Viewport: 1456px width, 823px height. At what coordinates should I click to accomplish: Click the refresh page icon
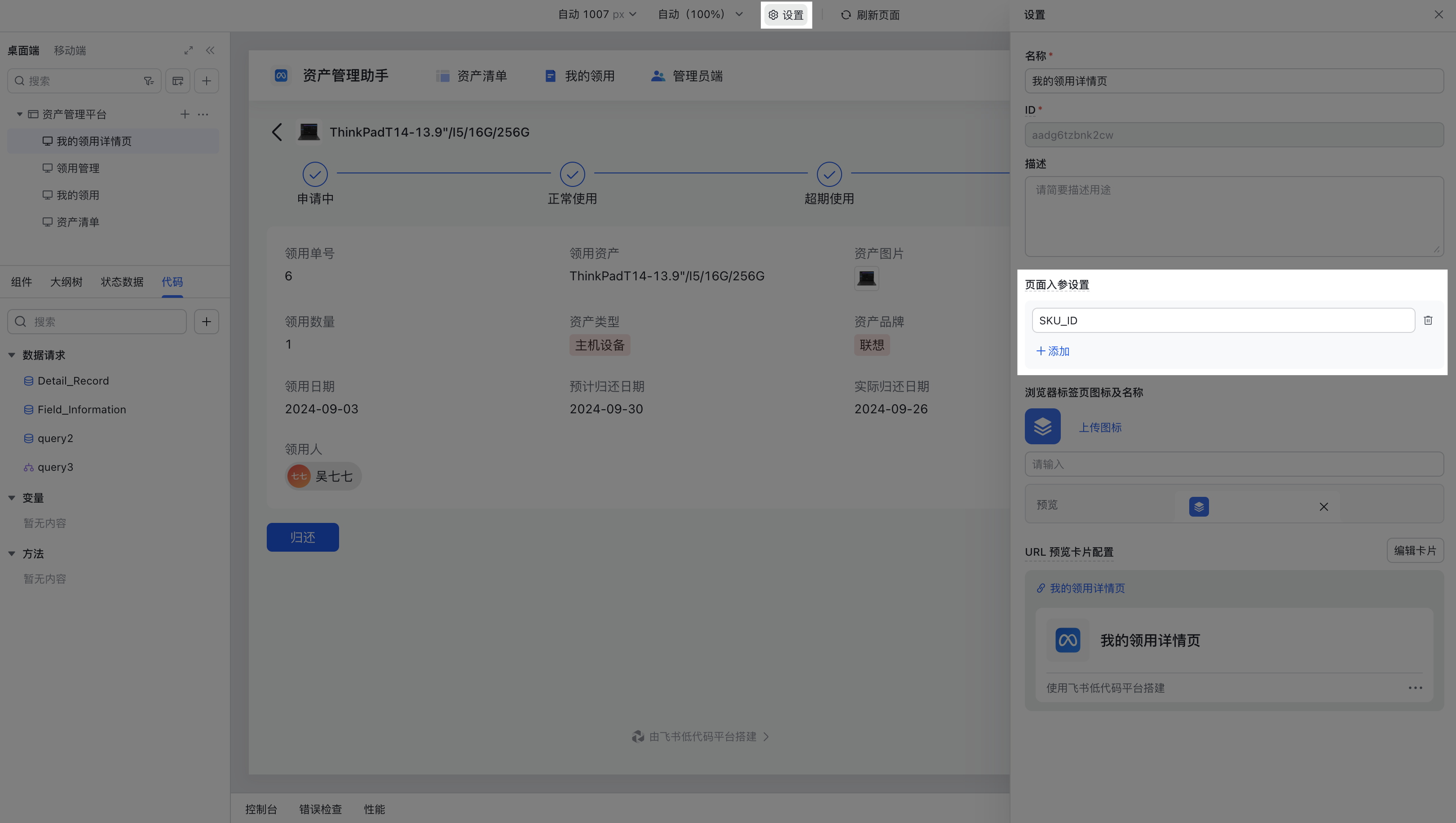(x=846, y=15)
